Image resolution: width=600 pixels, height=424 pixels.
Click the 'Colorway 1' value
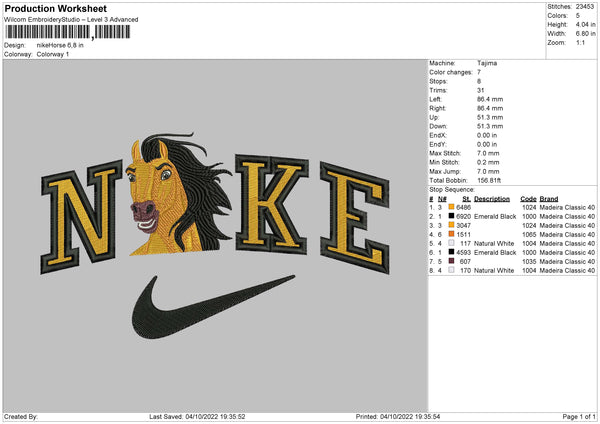[x=53, y=54]
